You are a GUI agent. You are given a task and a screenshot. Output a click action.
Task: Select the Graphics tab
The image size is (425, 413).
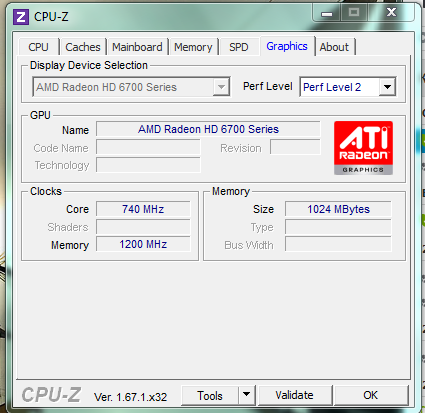coord(287,46)
